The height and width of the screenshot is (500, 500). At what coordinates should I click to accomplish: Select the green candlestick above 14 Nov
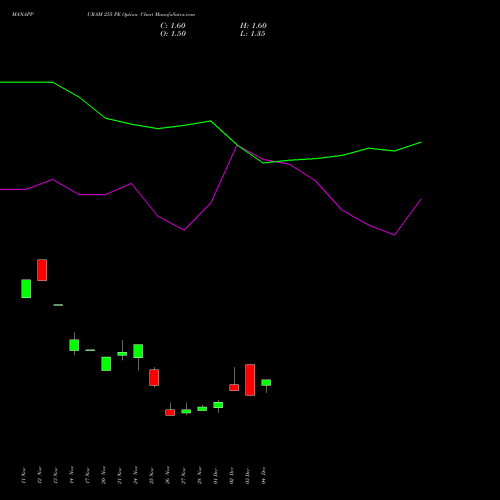coord(74,345)
